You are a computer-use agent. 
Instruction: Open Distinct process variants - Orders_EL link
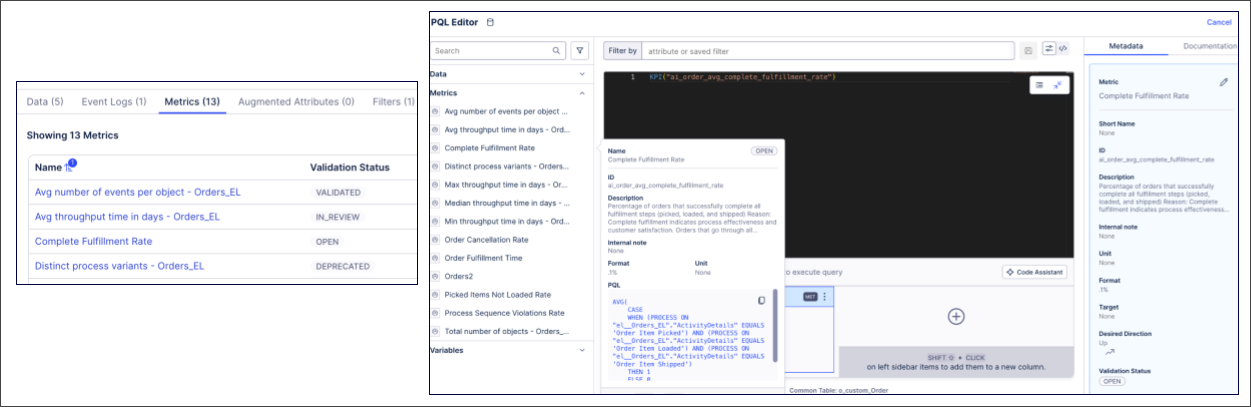[x=119, y=266]
